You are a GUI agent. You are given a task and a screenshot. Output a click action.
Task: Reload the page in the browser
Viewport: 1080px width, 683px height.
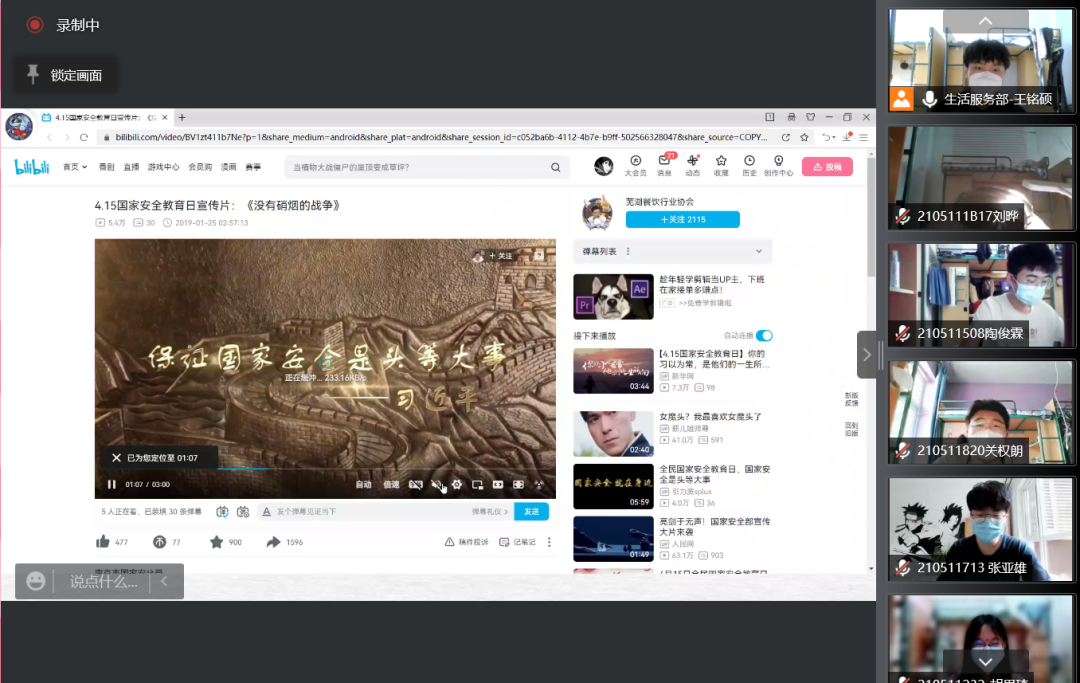[84, 137]
